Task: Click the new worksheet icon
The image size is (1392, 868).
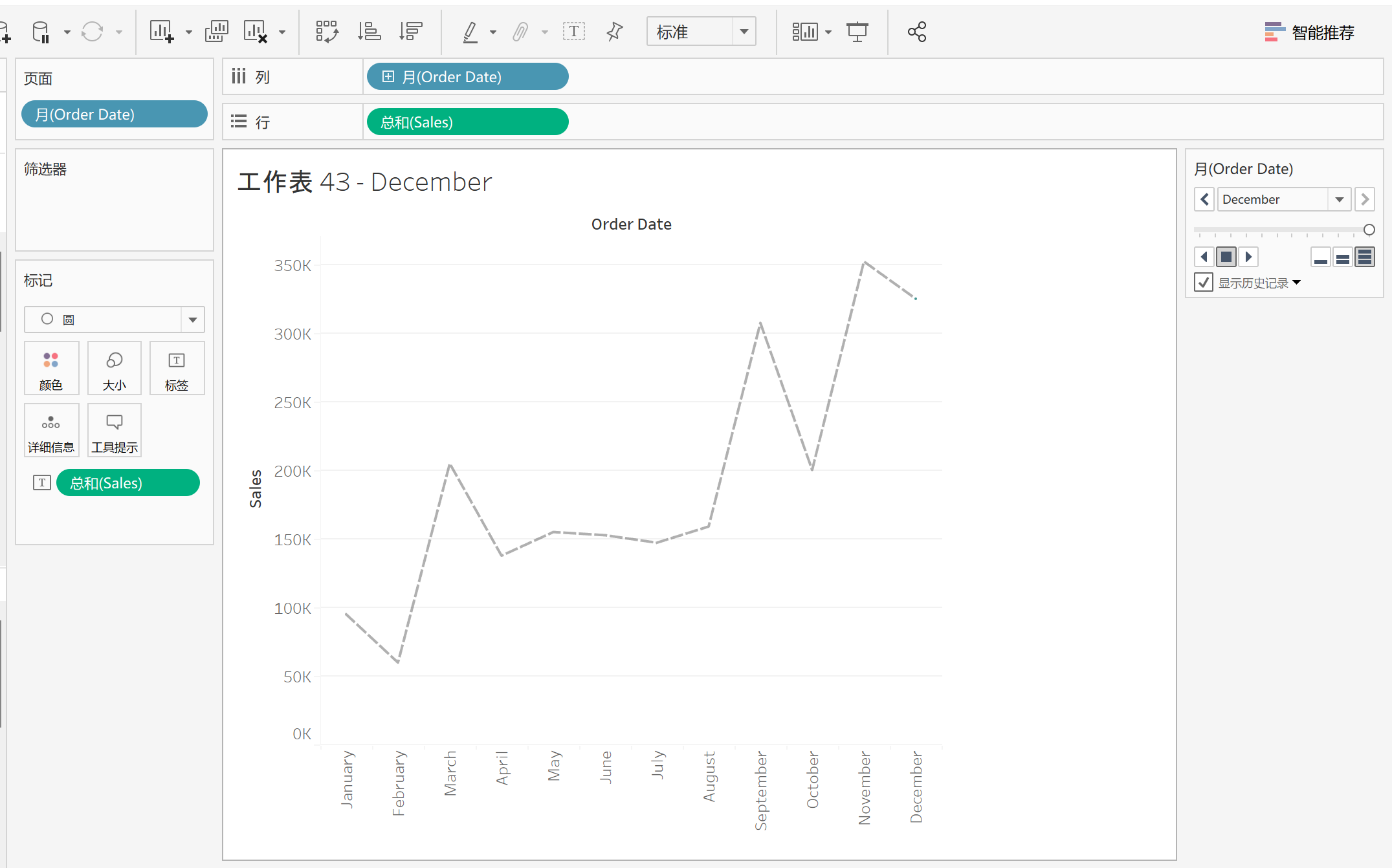Action: point(162,32)
